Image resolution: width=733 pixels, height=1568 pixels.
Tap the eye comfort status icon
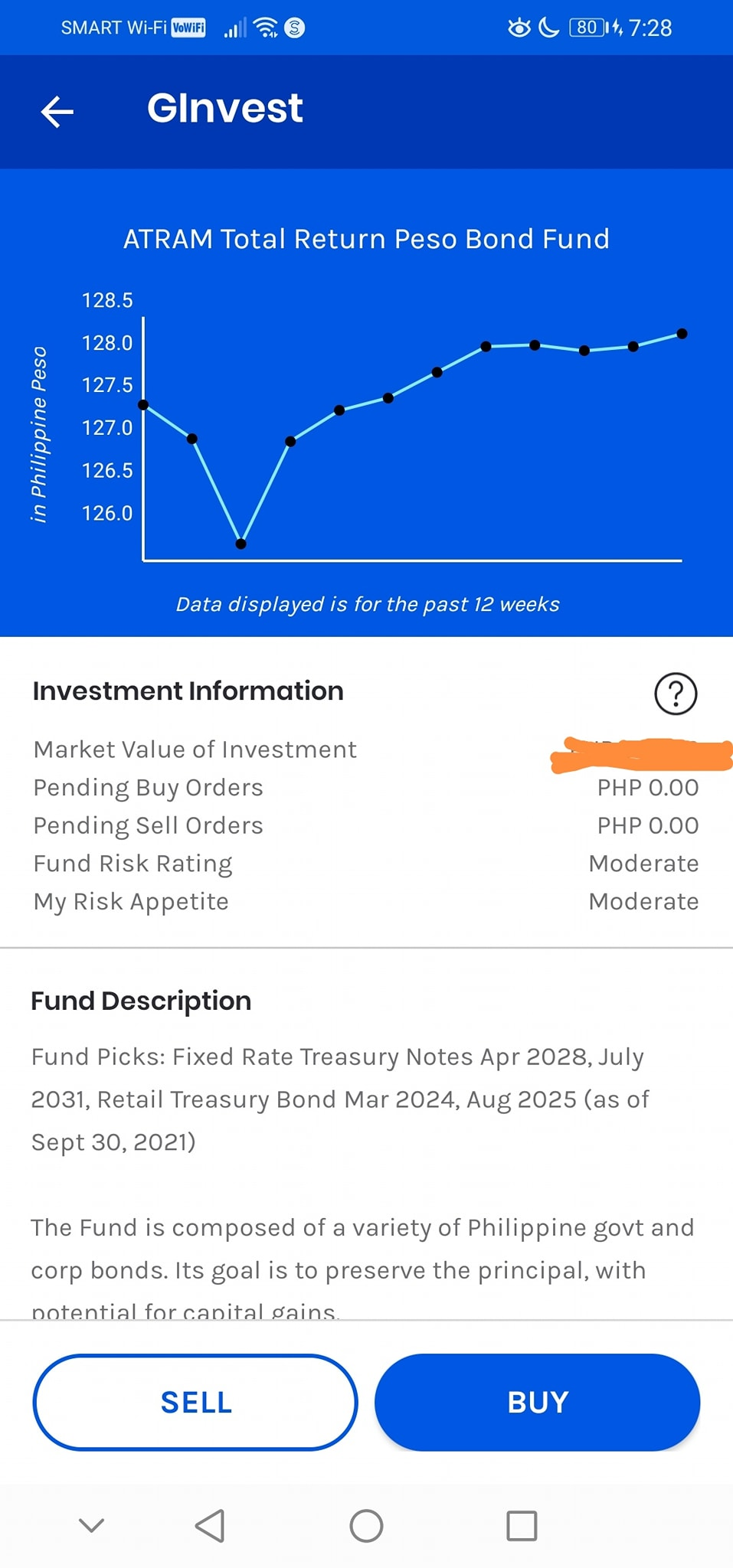pos(519,28)
